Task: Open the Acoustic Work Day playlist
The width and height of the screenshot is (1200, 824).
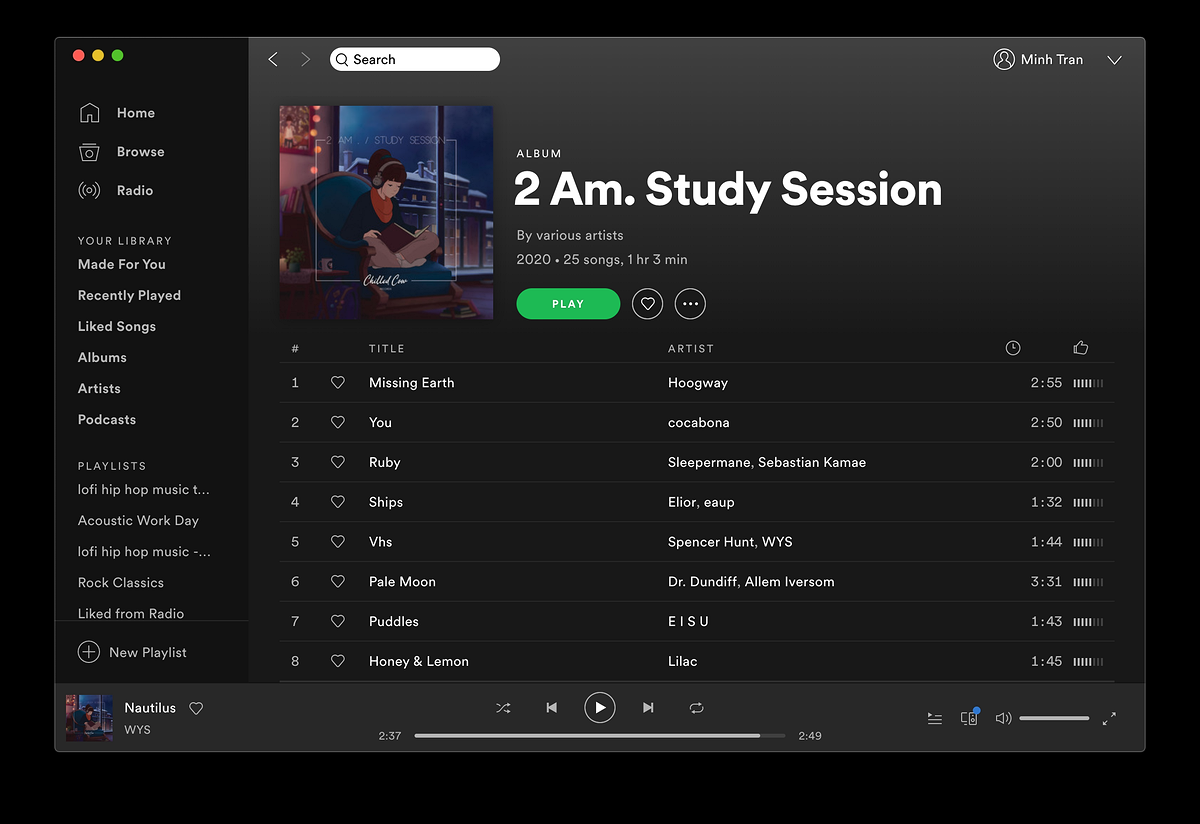Action: click(x=138, y=520)
